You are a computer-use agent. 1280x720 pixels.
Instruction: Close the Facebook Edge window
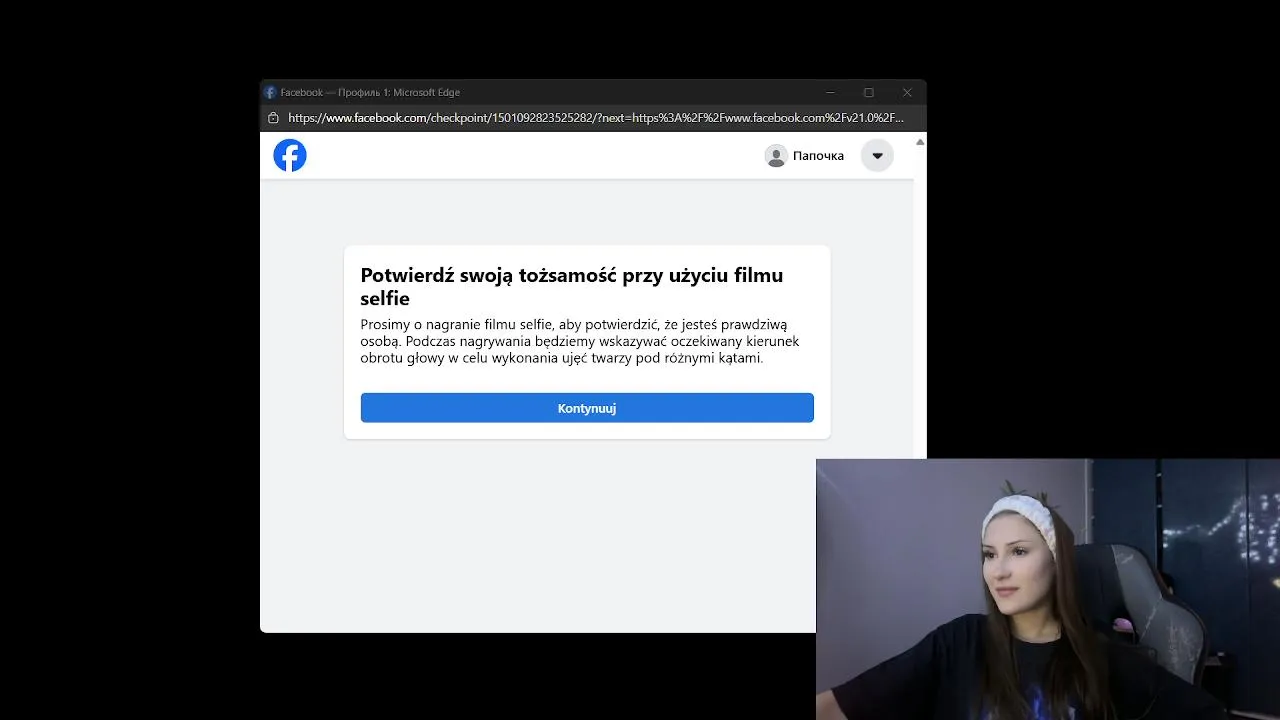click(x=907, y=92)
